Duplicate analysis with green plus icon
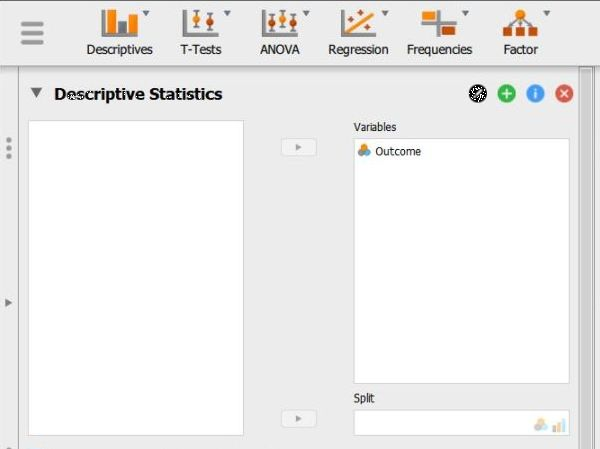This screenshot has height=449, width=600. (x=506, y=93)
